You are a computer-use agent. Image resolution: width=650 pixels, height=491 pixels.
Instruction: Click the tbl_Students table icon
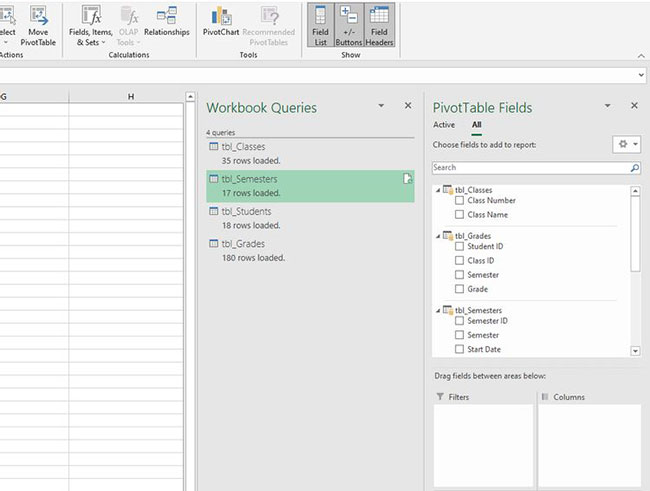[x=213, y=211]
